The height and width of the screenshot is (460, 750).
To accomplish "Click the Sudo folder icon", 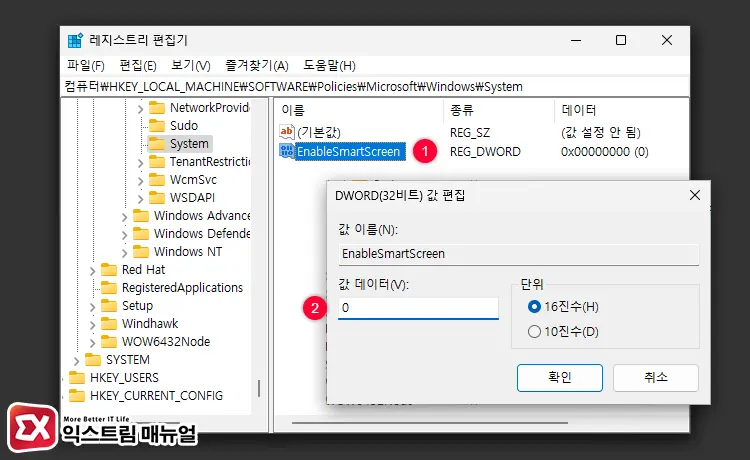I will coord(157,126).
